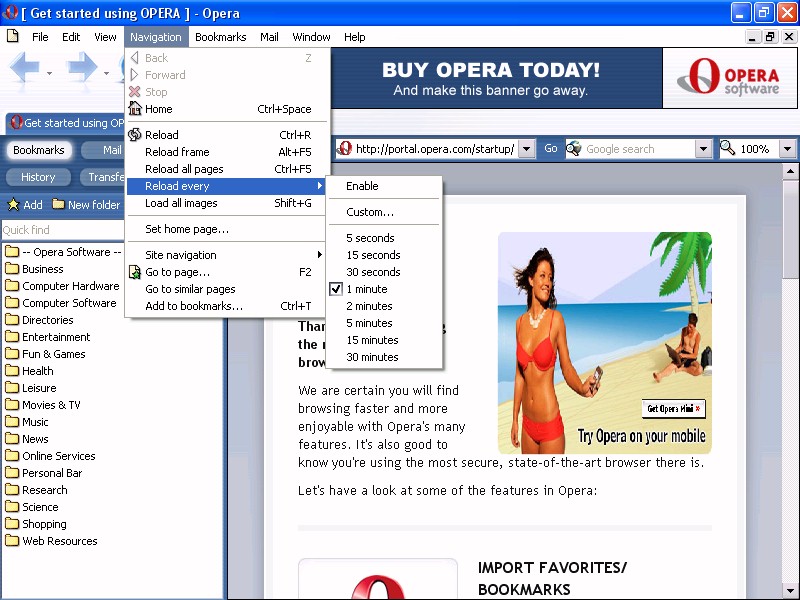Click the new page icon in menu bar
Image resolution: width=800 pixels, height=600 pixels.
tap(13, 36)
